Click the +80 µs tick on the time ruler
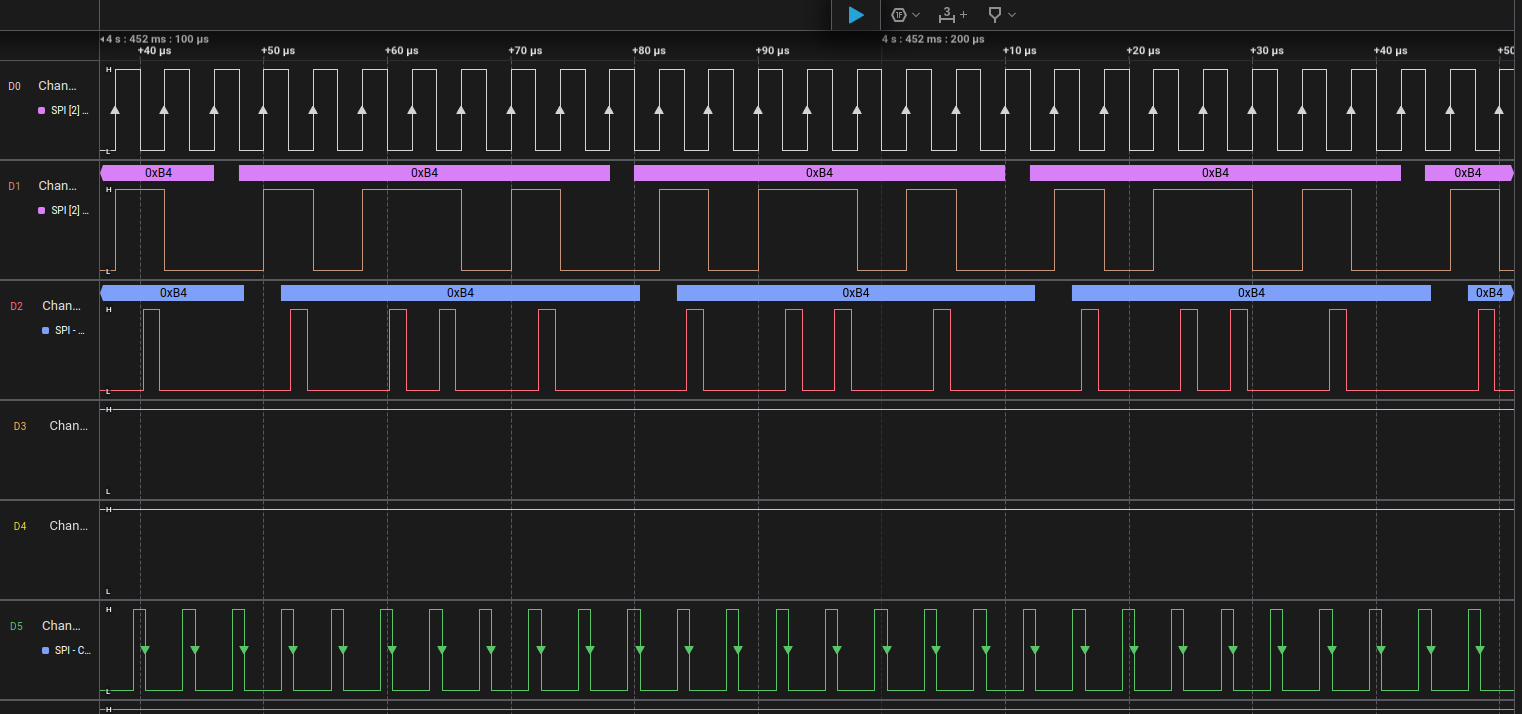 click(649, 51)
